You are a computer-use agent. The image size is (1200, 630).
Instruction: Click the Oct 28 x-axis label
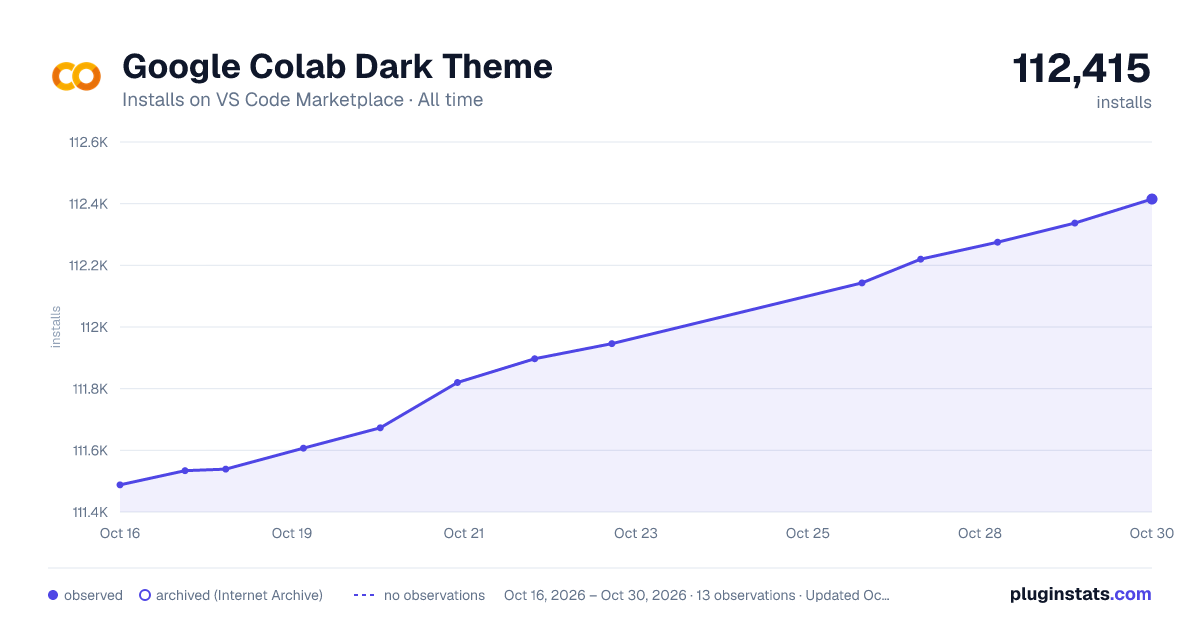(x=980, y=533)
